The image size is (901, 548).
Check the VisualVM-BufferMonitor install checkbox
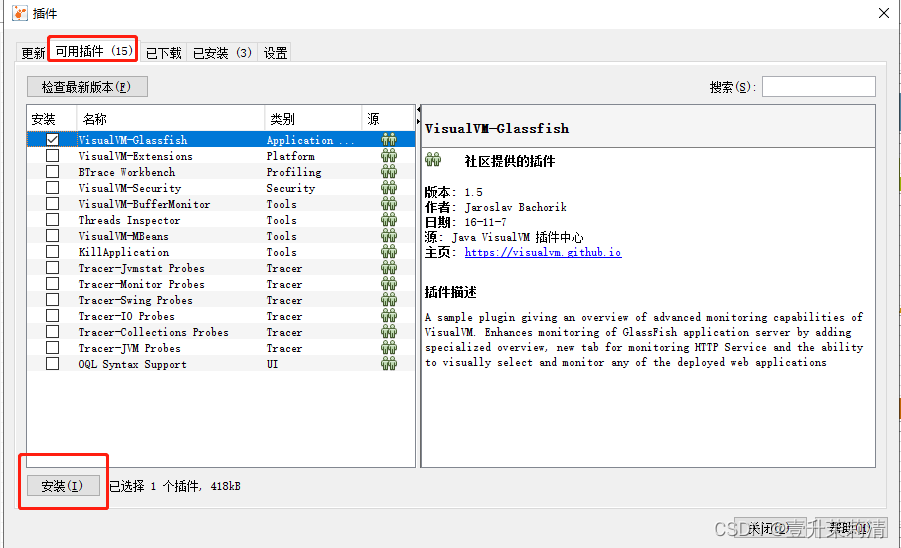click(52, 204)
